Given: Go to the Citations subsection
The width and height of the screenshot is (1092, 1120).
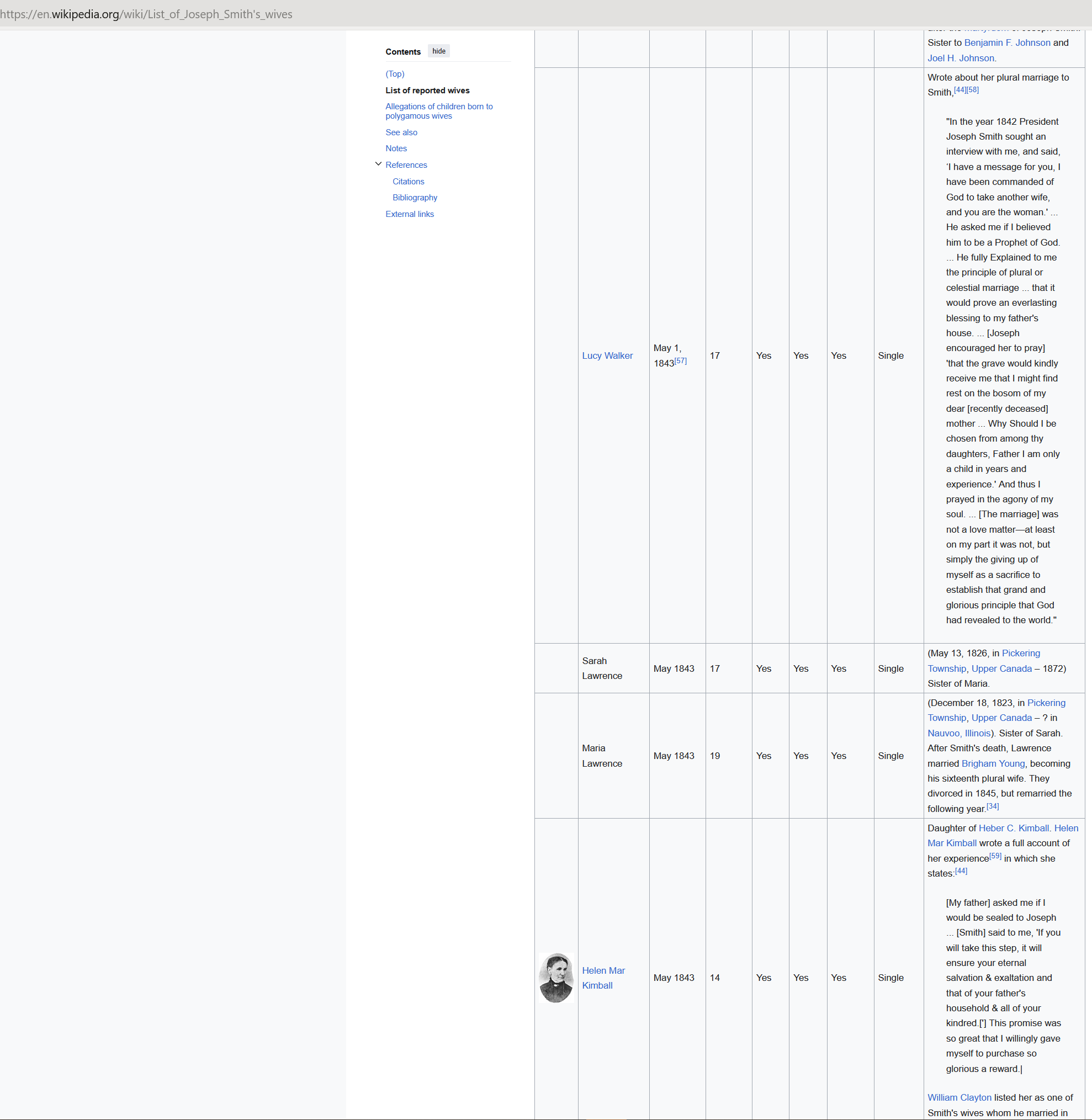Looking at the screenshot, I should click(x=409, y=181).
